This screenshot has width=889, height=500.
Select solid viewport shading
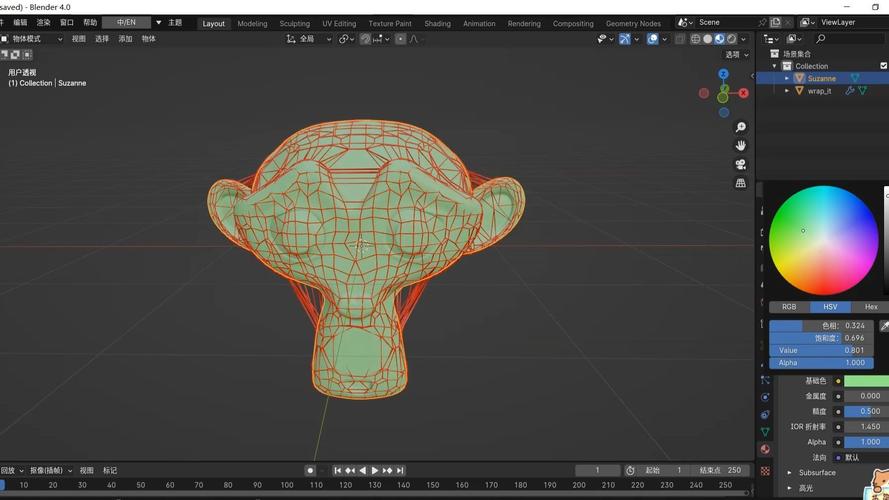pyautogui.click(x=708, y=39)
